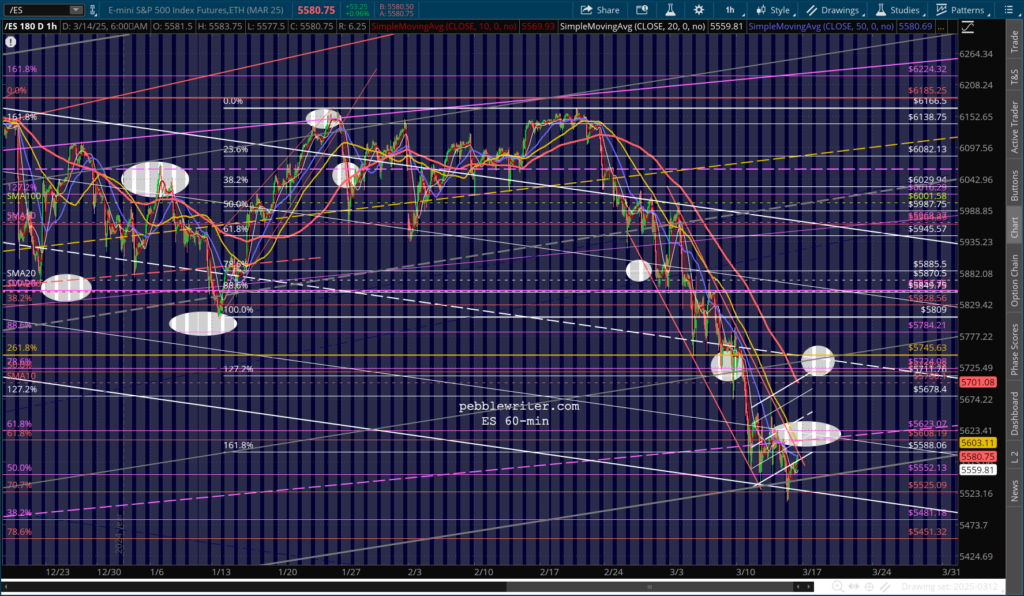Open the Dashboard sidebar tab
Image resolution: width=1024 pixels, height=596 pixels.
click(1014, 414)
